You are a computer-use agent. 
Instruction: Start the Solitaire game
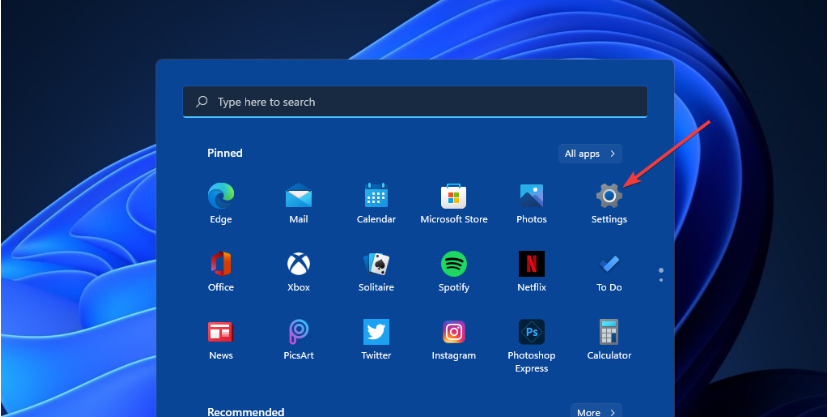tap(376, 271)
